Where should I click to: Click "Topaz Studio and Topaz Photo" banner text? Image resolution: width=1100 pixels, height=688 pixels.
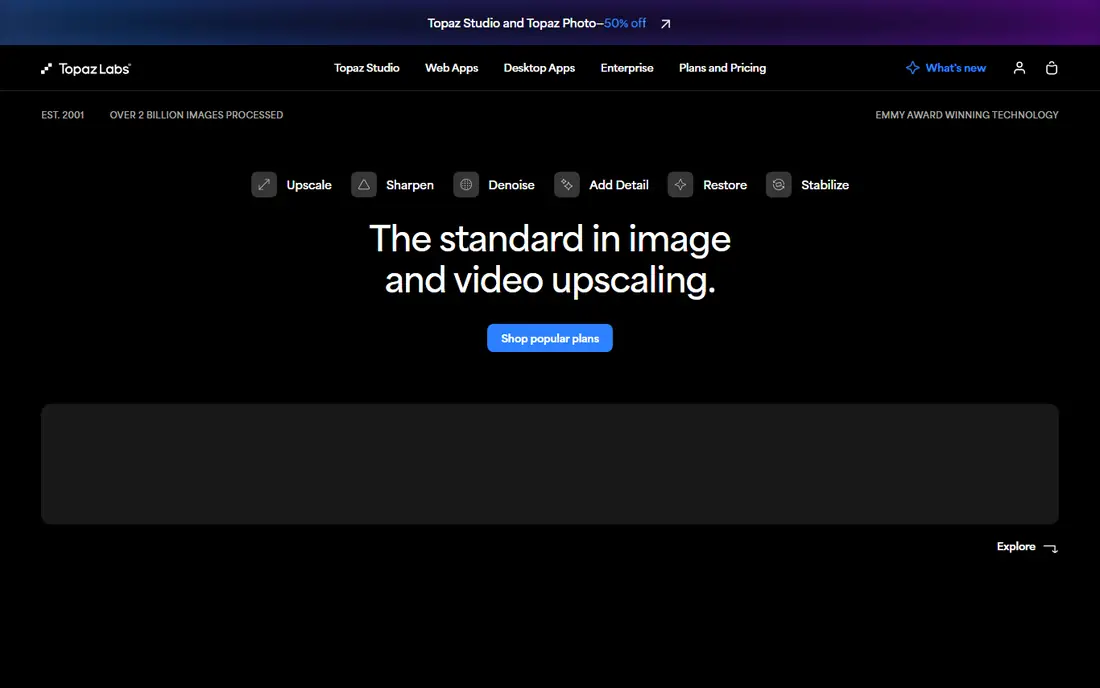point(511,23)
